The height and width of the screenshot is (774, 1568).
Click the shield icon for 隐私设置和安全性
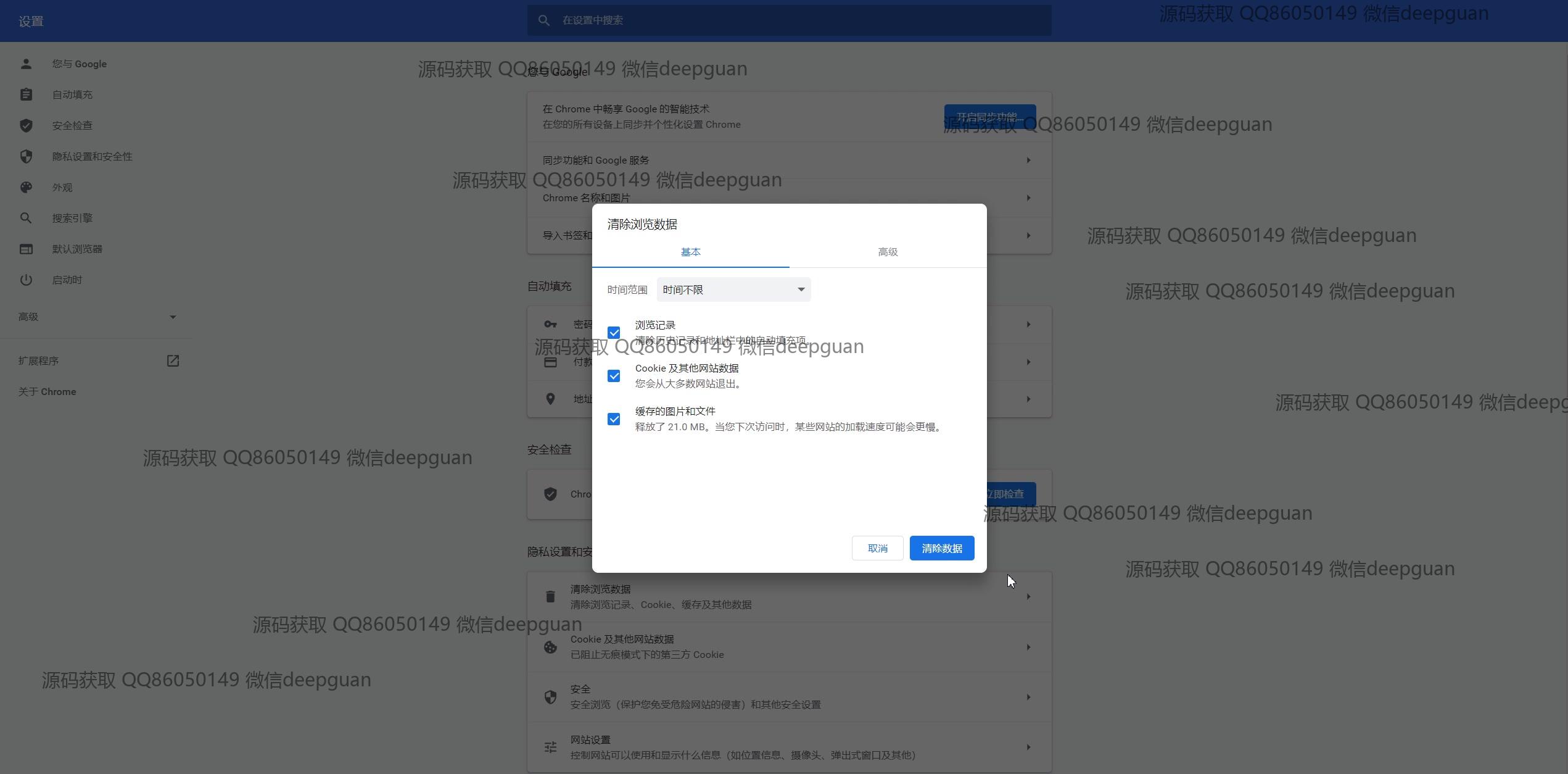(26, 156)
